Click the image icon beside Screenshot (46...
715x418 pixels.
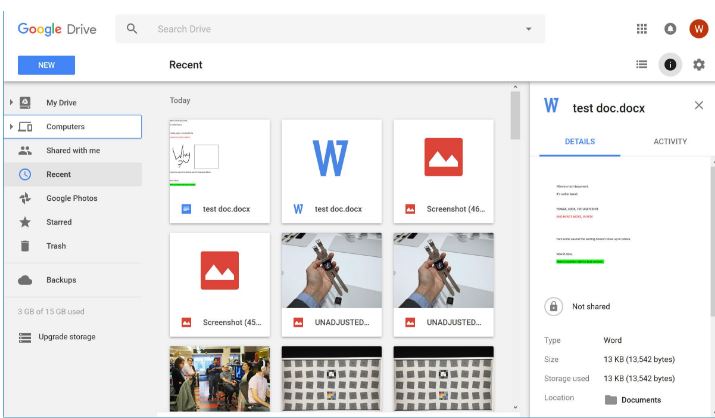coord(410,209)
